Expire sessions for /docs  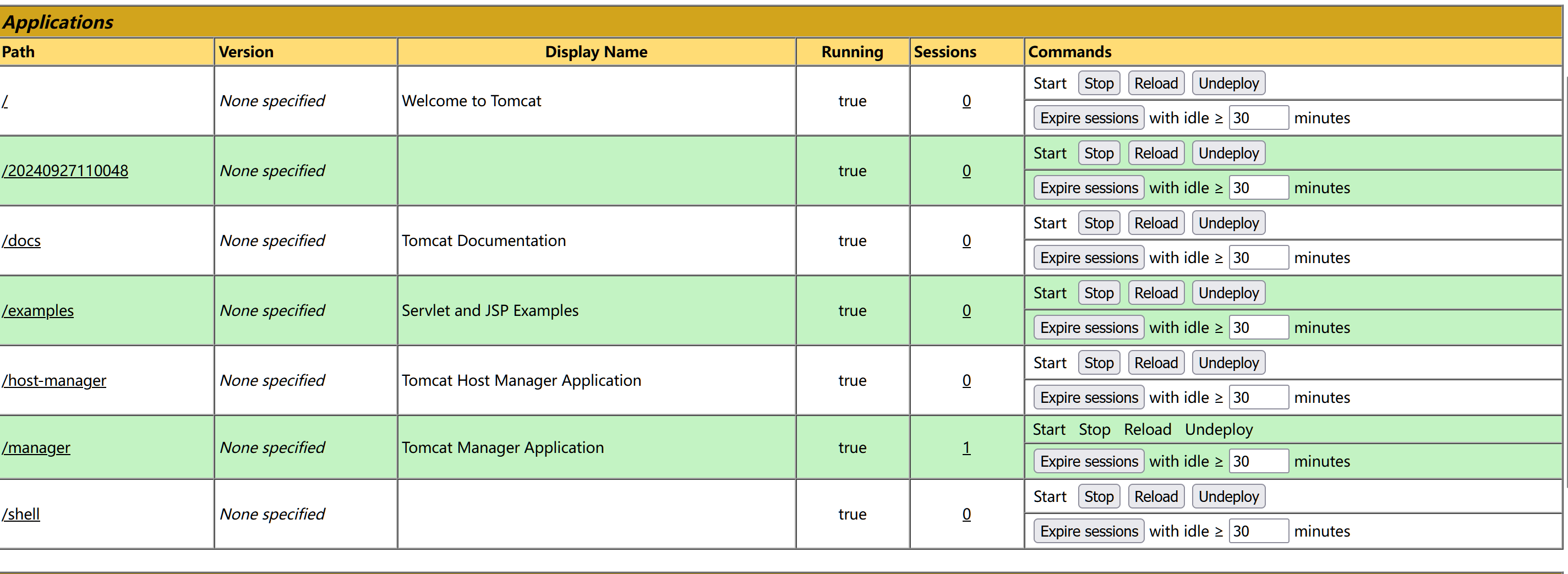point(1089,258)
